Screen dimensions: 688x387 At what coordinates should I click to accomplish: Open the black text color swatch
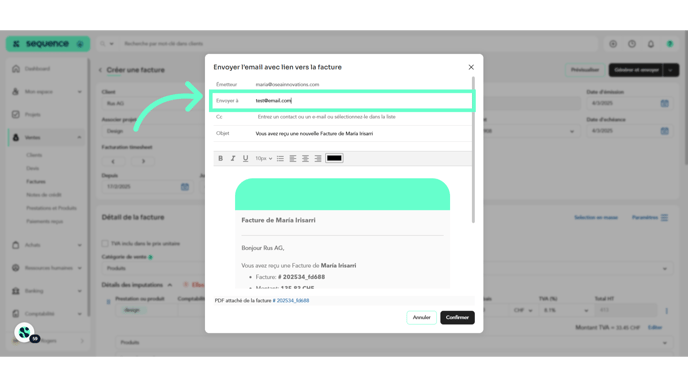coord(334,158)
